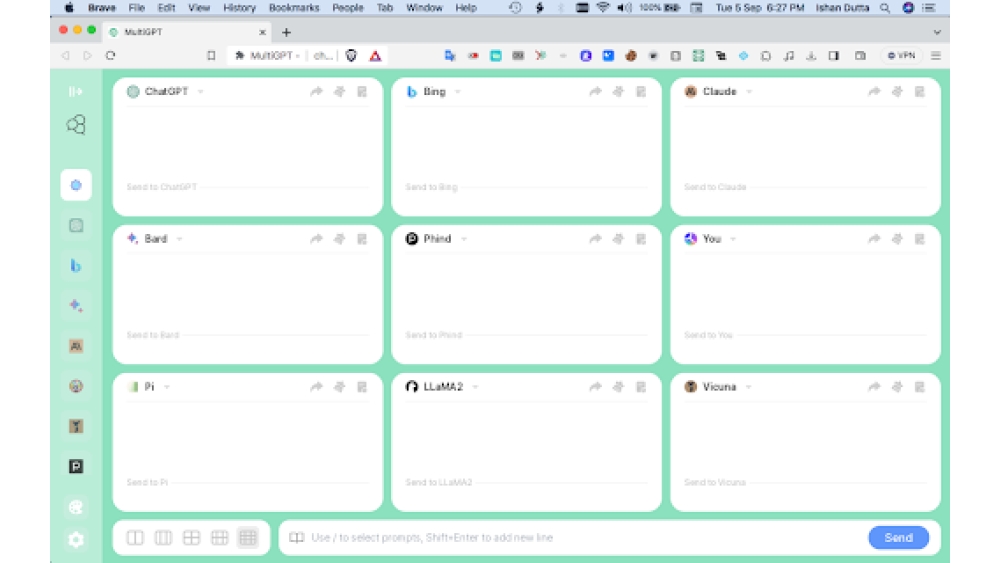Click the Send button

899,537
